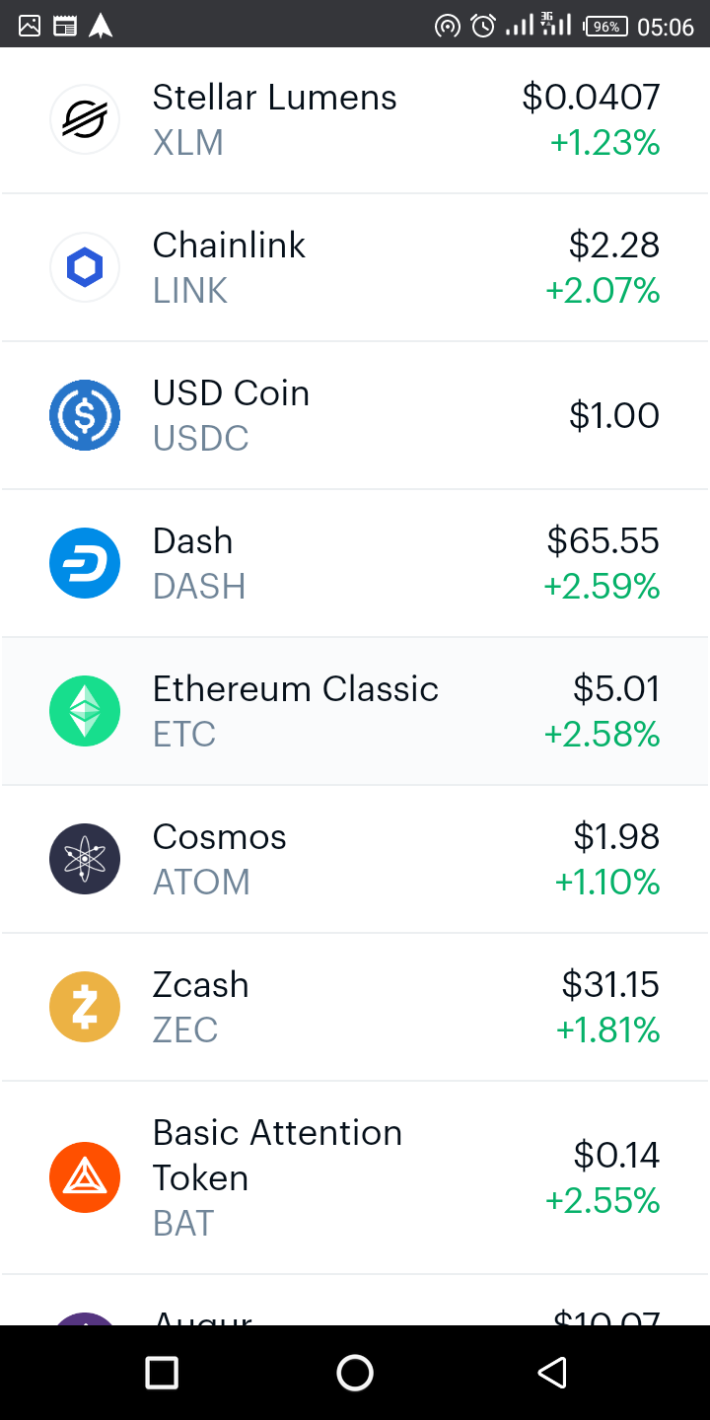Tap the Zcash yellow icon

click(85, 1007)
